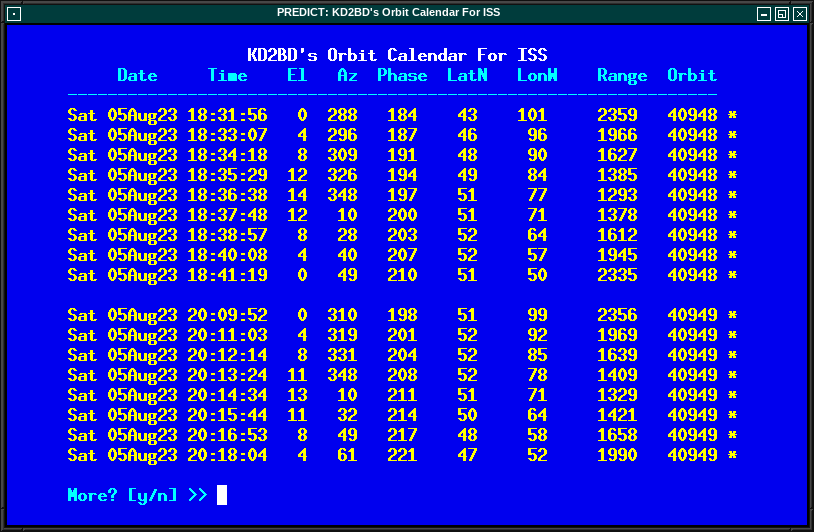The width and height of the screenshot is (814, 532).
Task: Click range value 2335
Action: [x=617, y=275]
